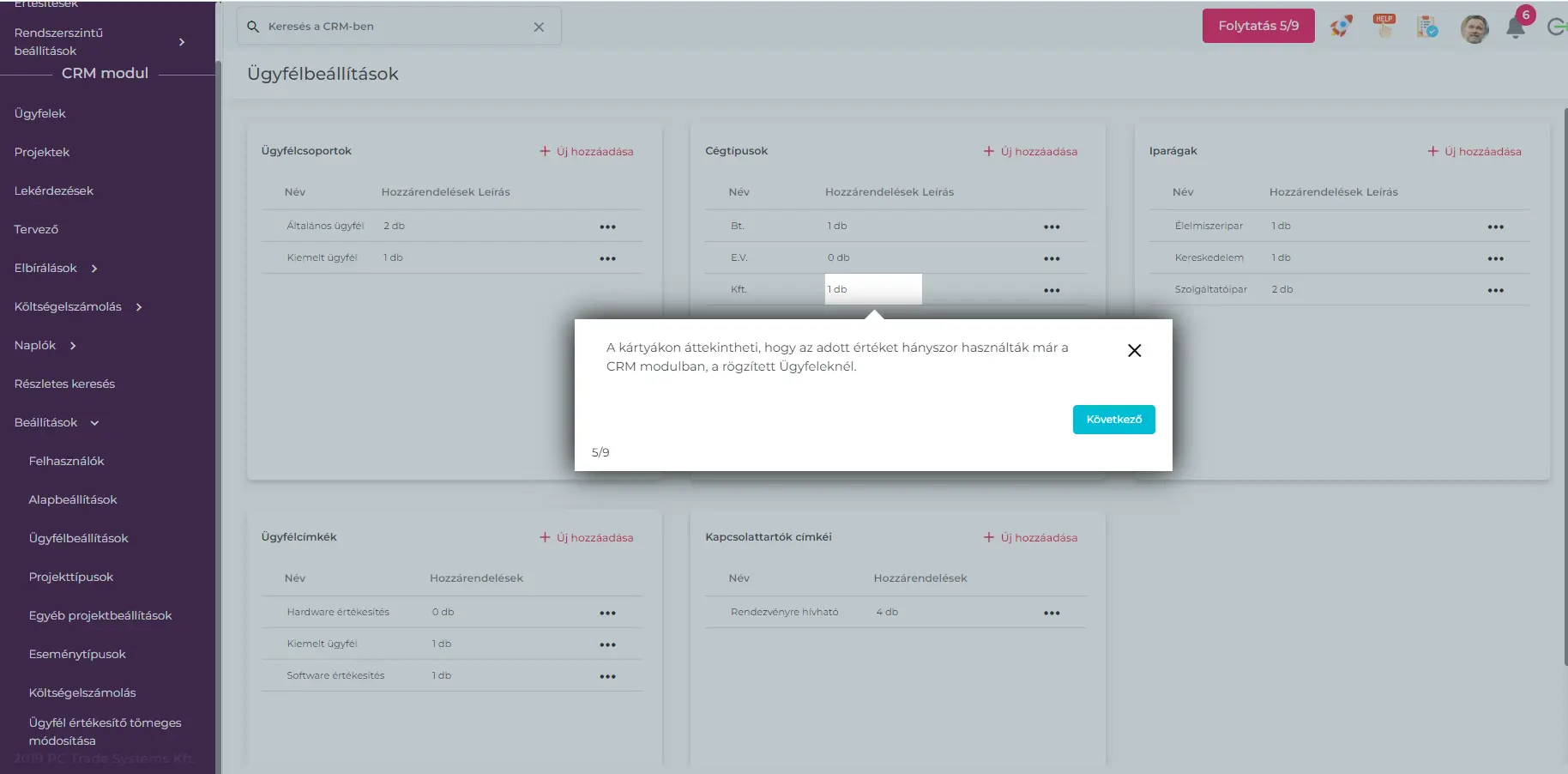The height and width of the screenshot is (774, 1568).
Task: Collapse the Beállítások section
Action: click(94, 423)
